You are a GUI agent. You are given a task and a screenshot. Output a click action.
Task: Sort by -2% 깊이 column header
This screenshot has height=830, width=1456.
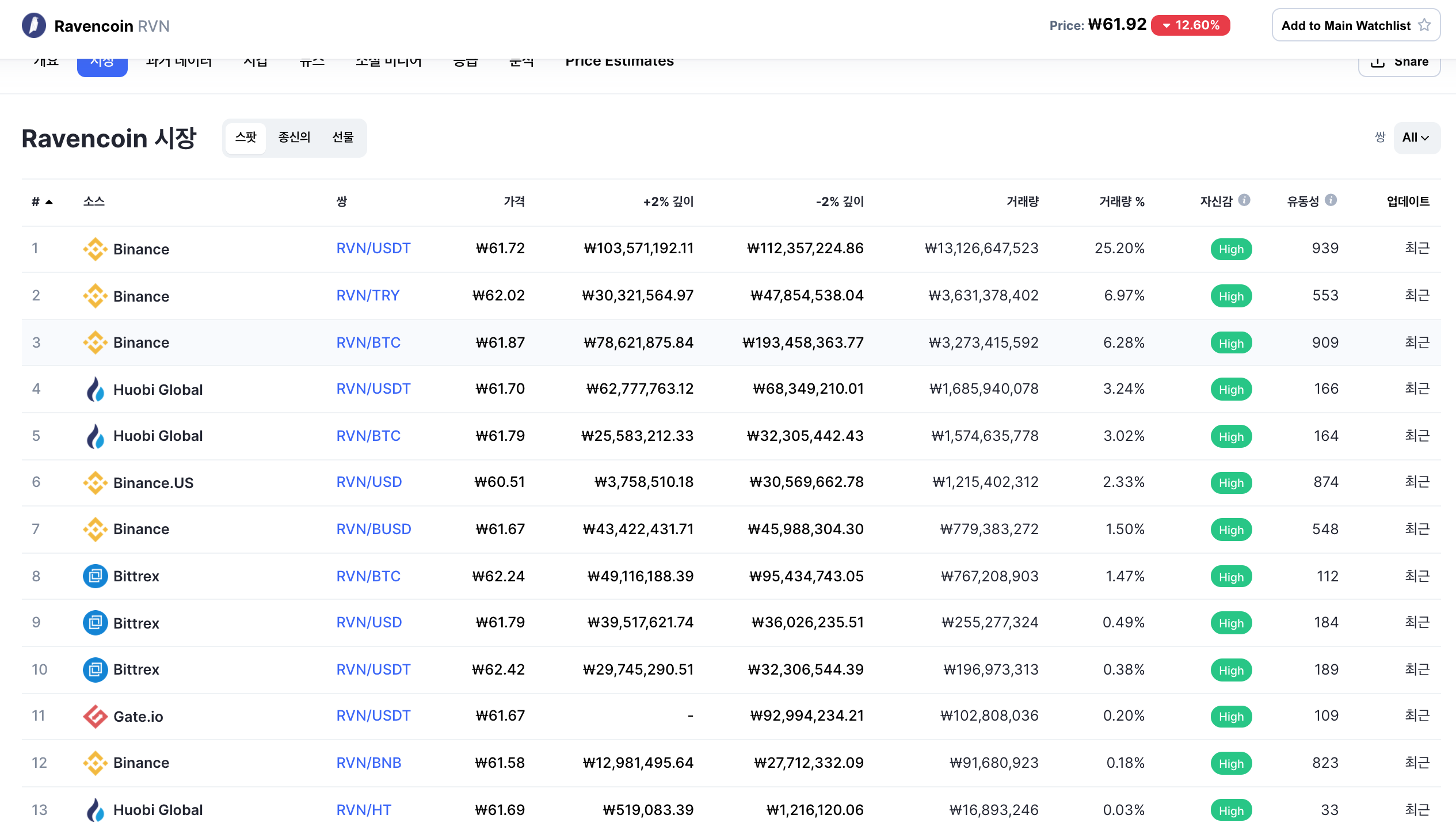(x=840, y=201)
